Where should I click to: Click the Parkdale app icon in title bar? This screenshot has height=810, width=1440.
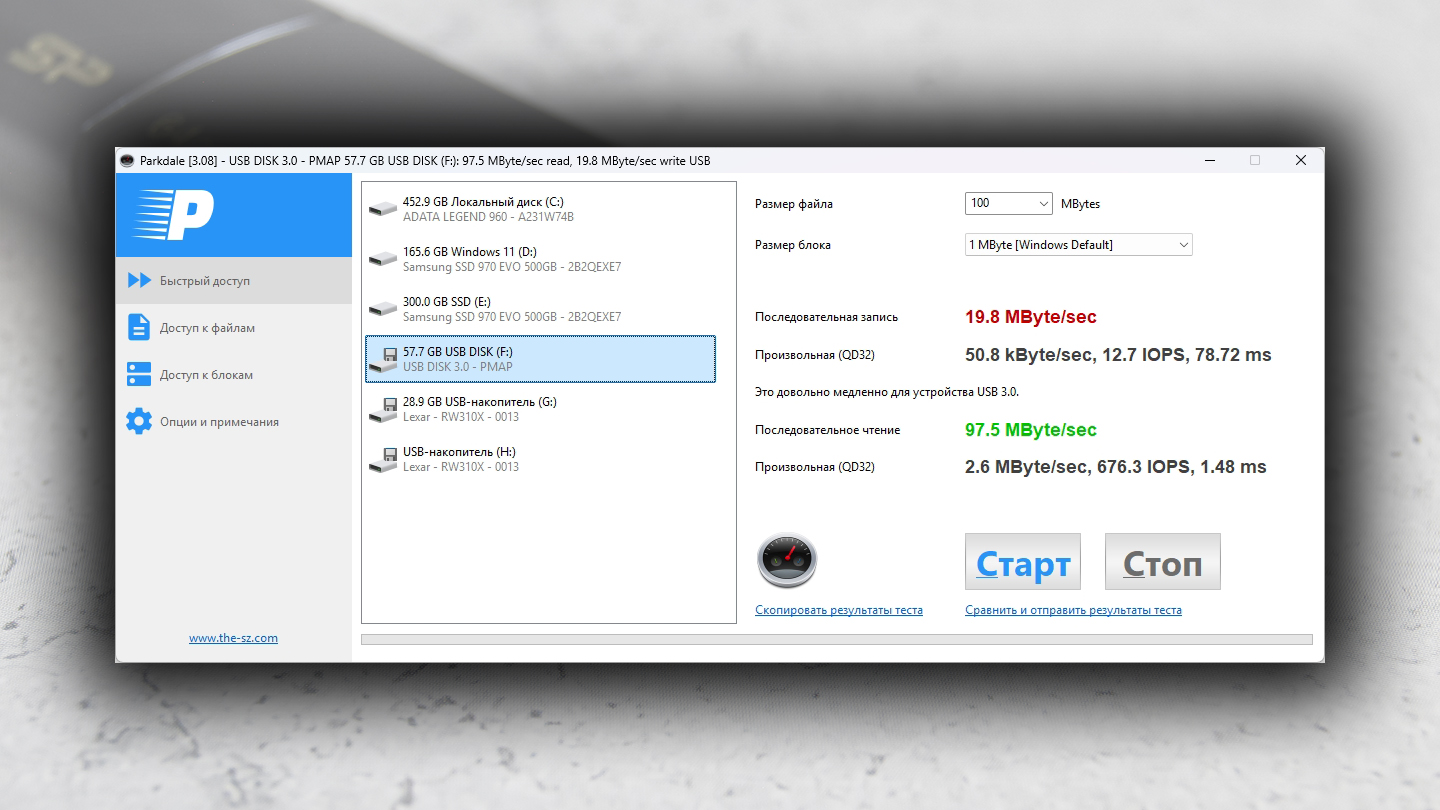point(127,160)
